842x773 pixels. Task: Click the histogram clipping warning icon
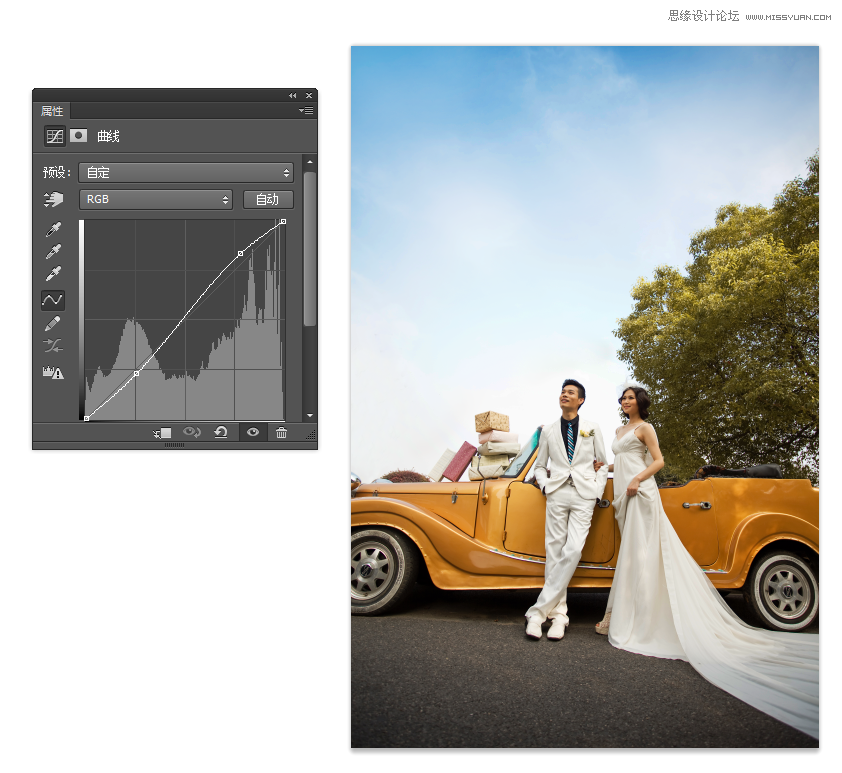pos(53,372)
